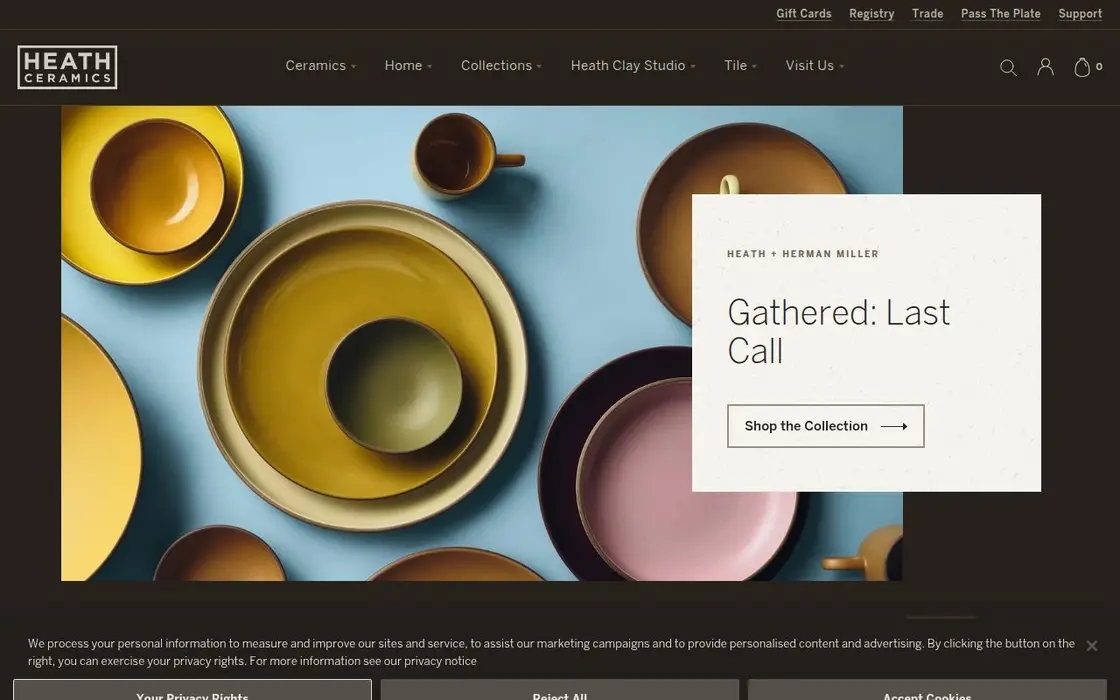Click the Shop the Collection button
The height and width of the screenshot is (700, 1120).
point(826,426)
